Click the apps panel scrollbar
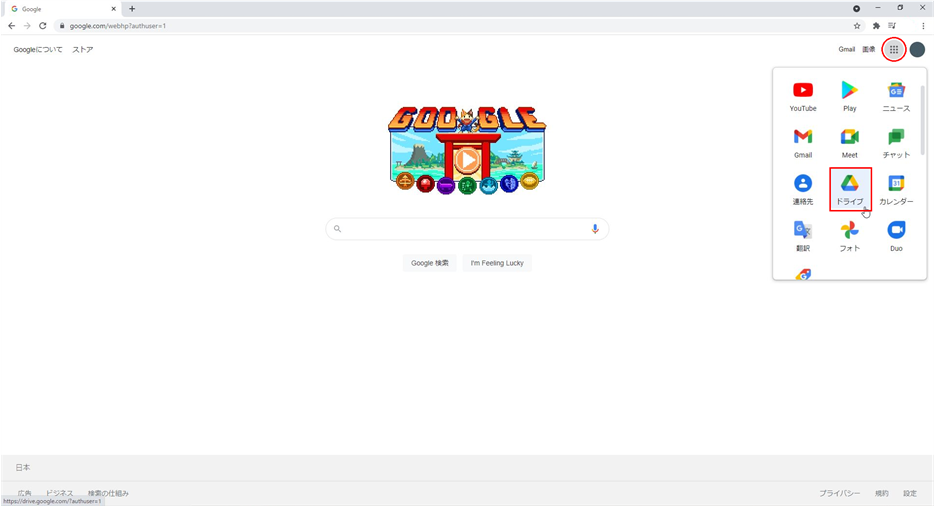This screenshot has height=506, width=935. (x=922, y=120)
